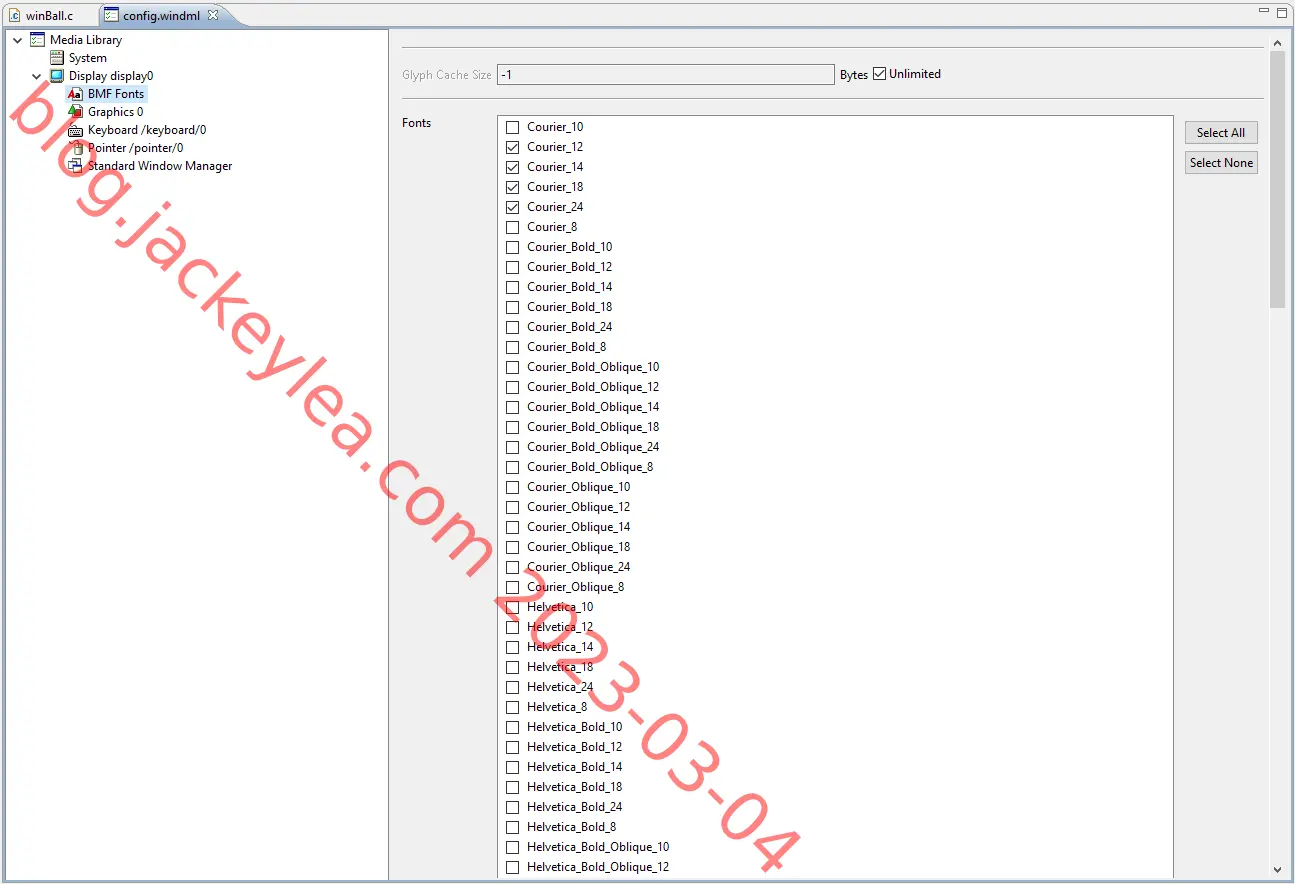Click the System node icon

pos(57,58)
